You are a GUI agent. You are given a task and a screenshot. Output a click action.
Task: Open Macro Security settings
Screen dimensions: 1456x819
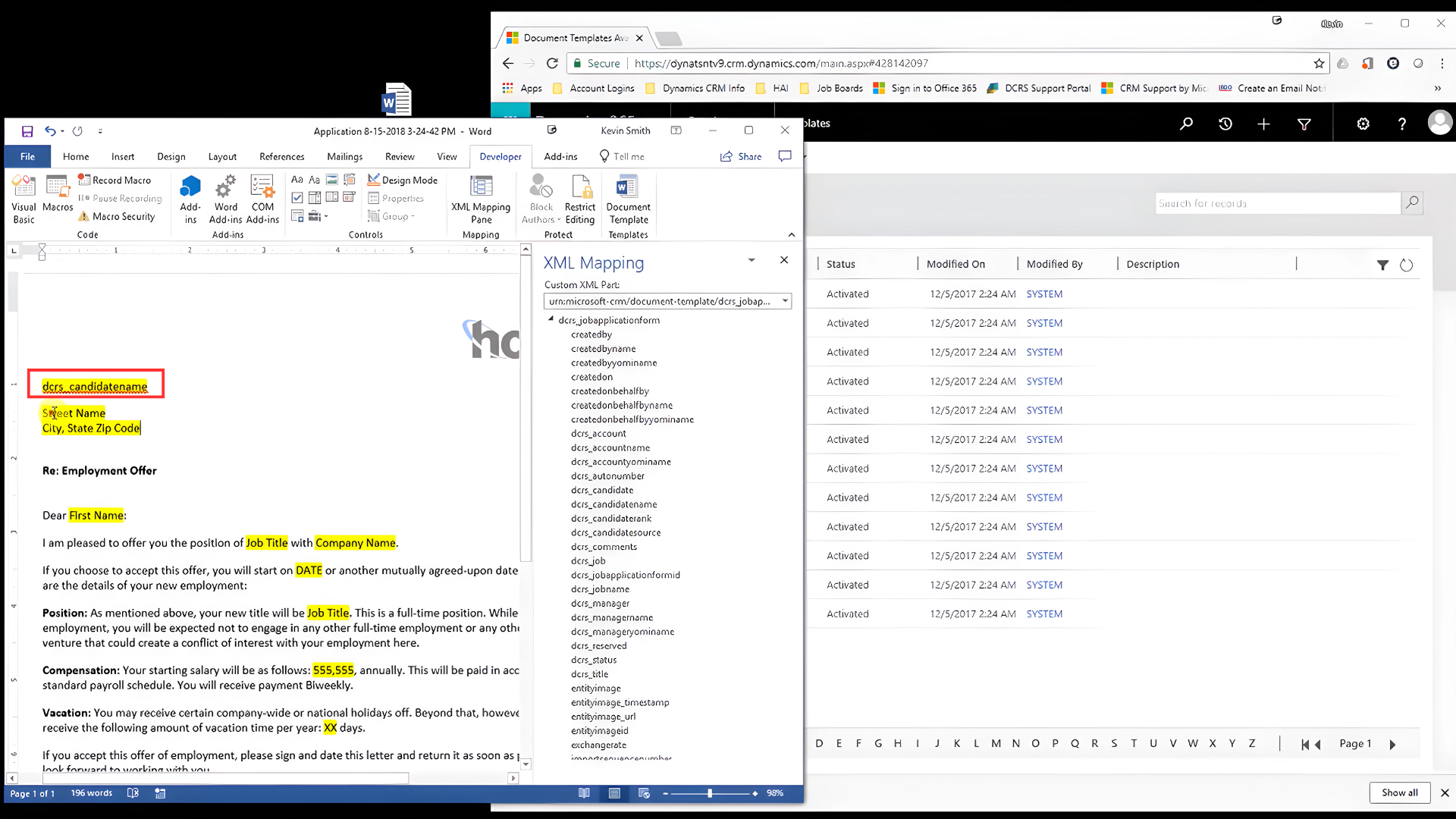[116, 216]
